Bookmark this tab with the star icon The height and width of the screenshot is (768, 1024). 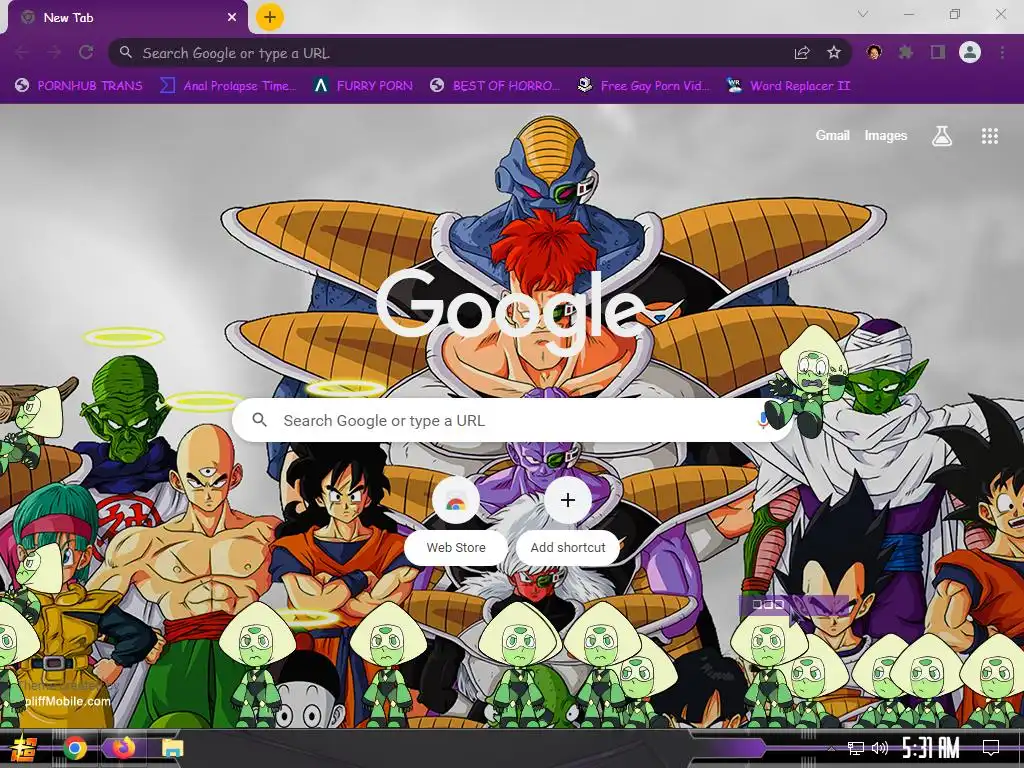point(834,53)
